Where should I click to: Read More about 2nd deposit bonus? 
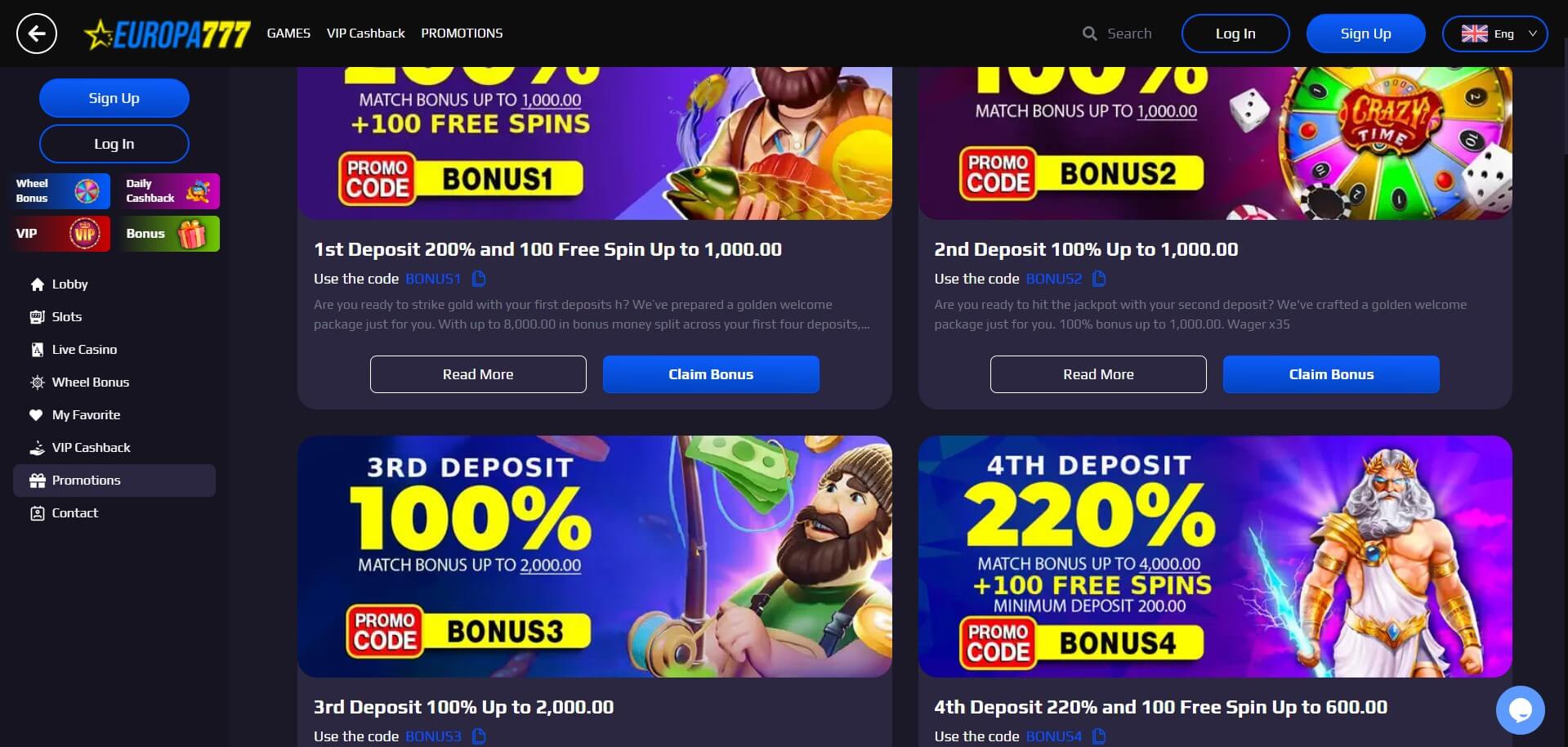pos(1098,374)
